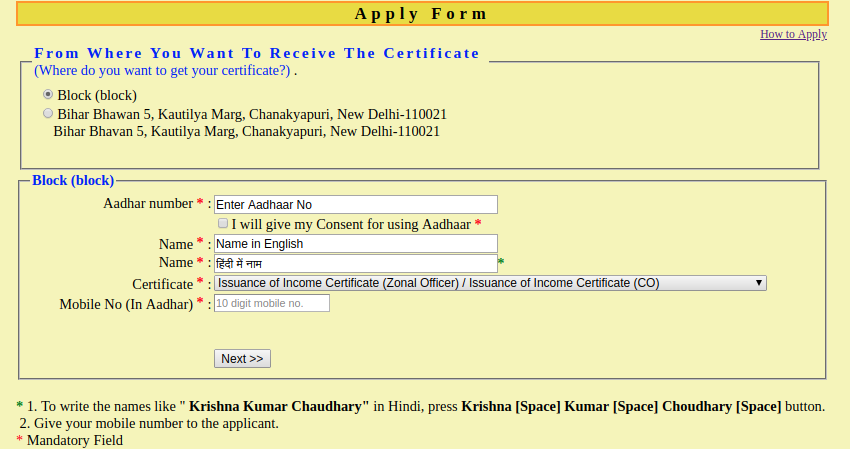
Task: Click the Hindi name input field
Action: point(355,263)
